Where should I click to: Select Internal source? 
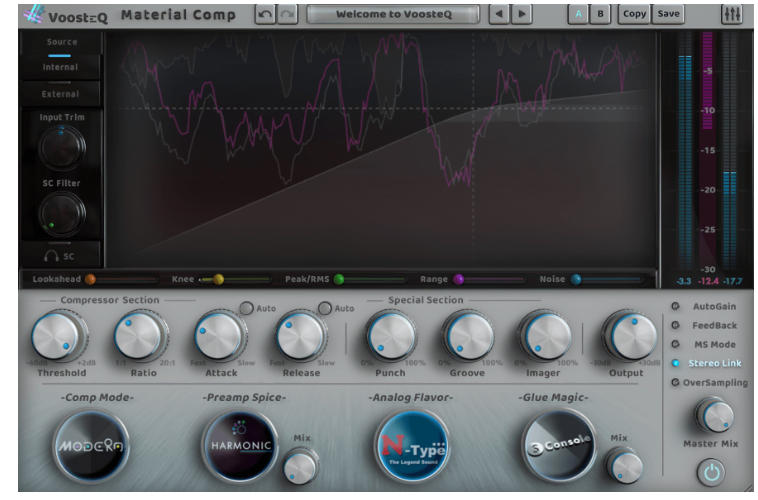coord(60,67)
